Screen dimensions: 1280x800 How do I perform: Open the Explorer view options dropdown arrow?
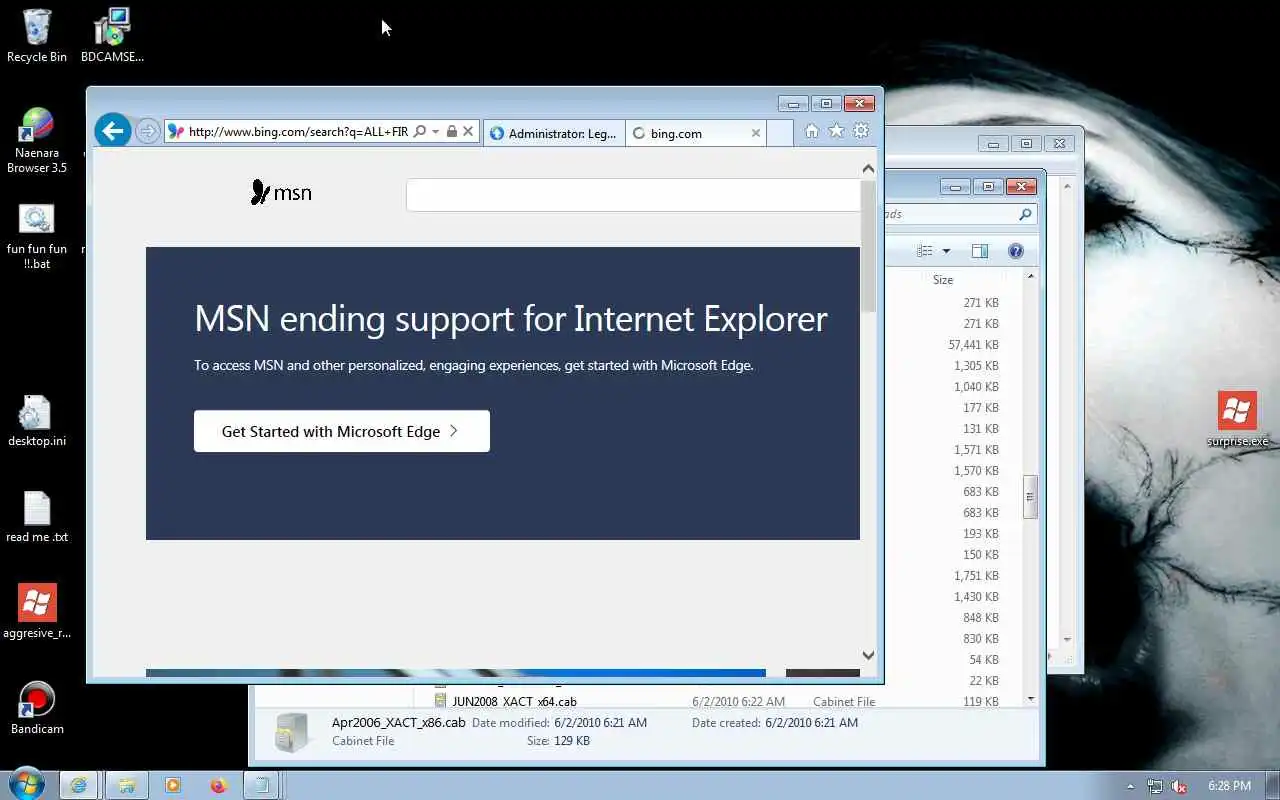point(946,251)
